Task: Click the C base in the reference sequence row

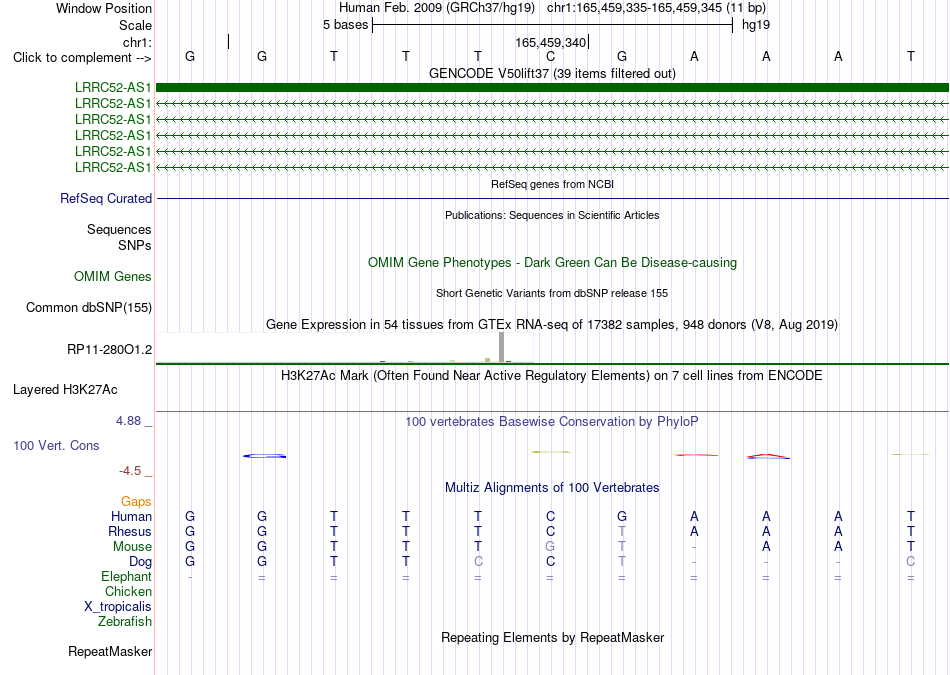Action: 550,56
